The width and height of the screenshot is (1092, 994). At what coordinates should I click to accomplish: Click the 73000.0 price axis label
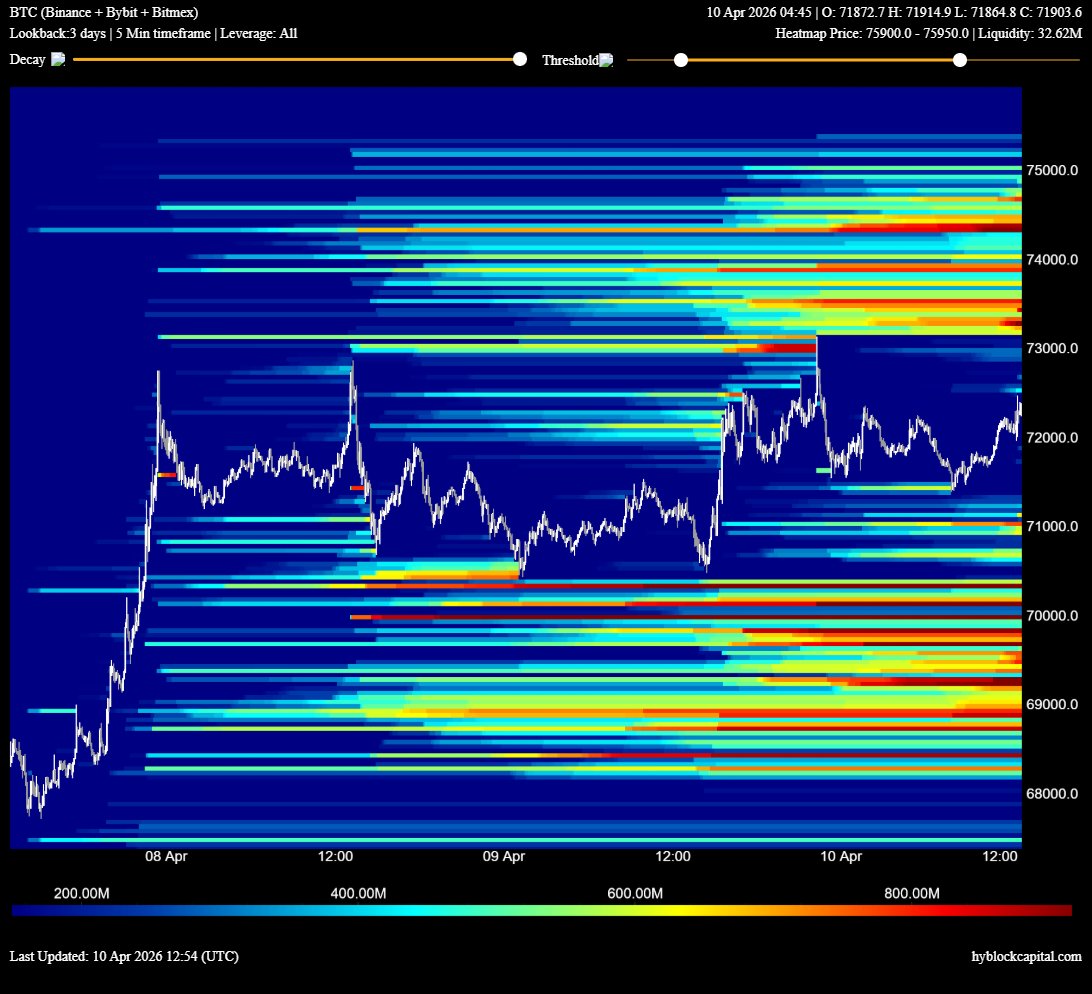click(x=1052, y=349)
